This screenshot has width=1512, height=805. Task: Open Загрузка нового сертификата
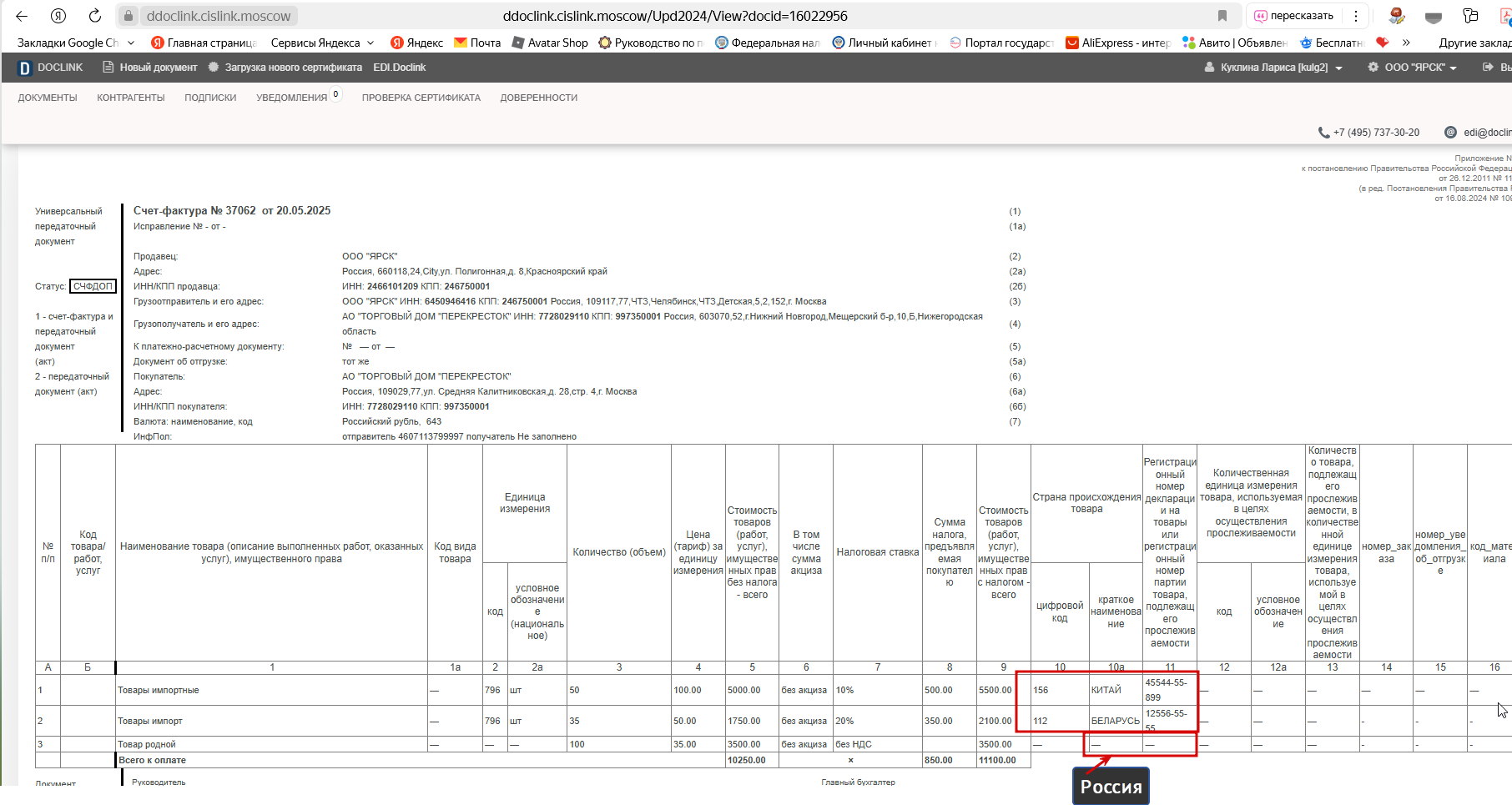click(x=285, y=68)
